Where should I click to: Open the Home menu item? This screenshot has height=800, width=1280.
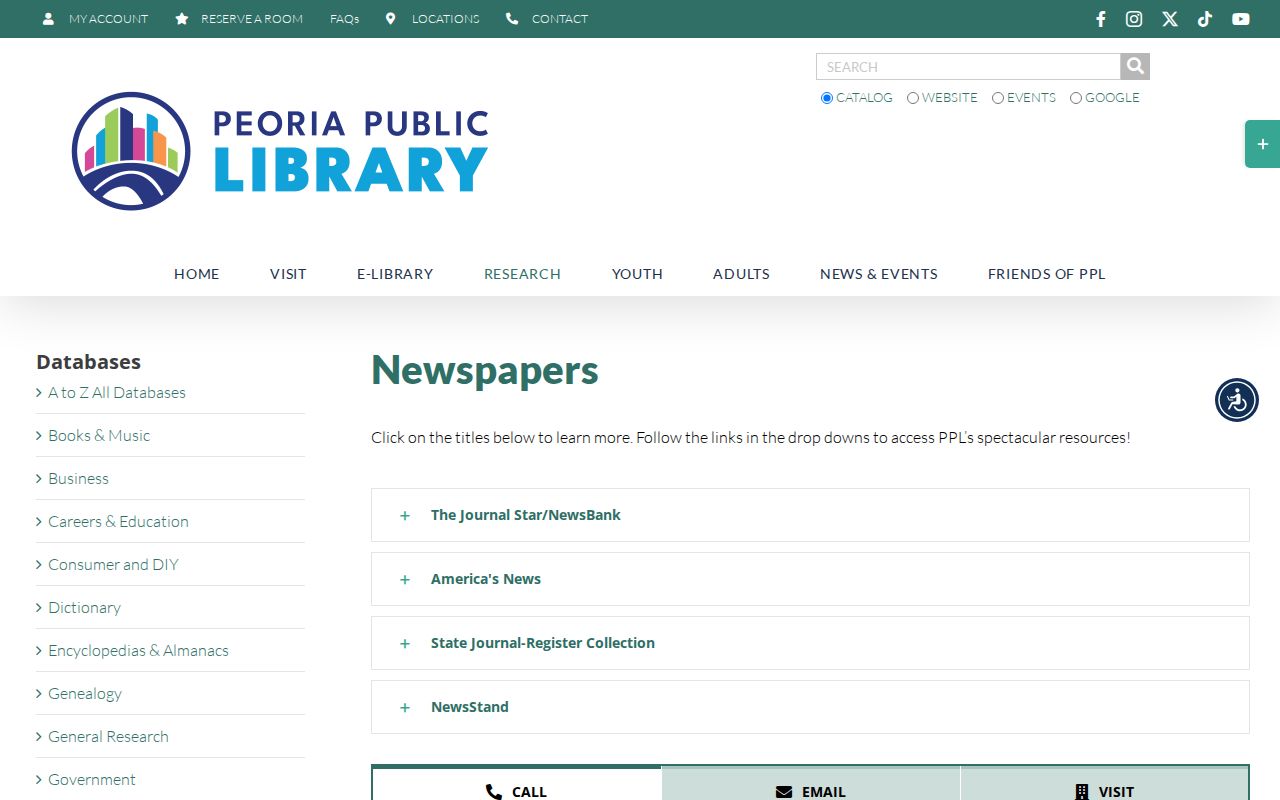coord(196,274)
